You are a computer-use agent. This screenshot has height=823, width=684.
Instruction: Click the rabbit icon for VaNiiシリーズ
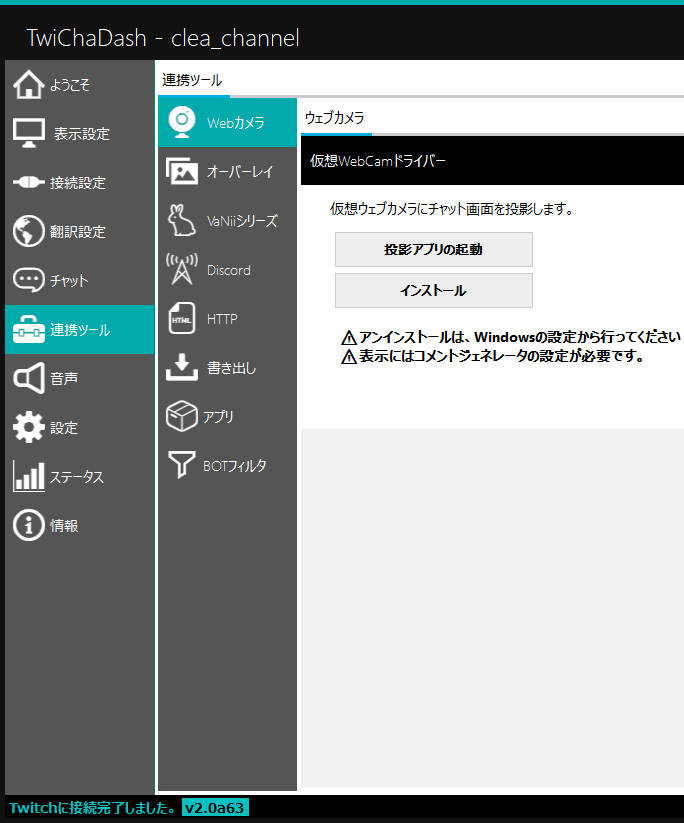pos(182,220)
